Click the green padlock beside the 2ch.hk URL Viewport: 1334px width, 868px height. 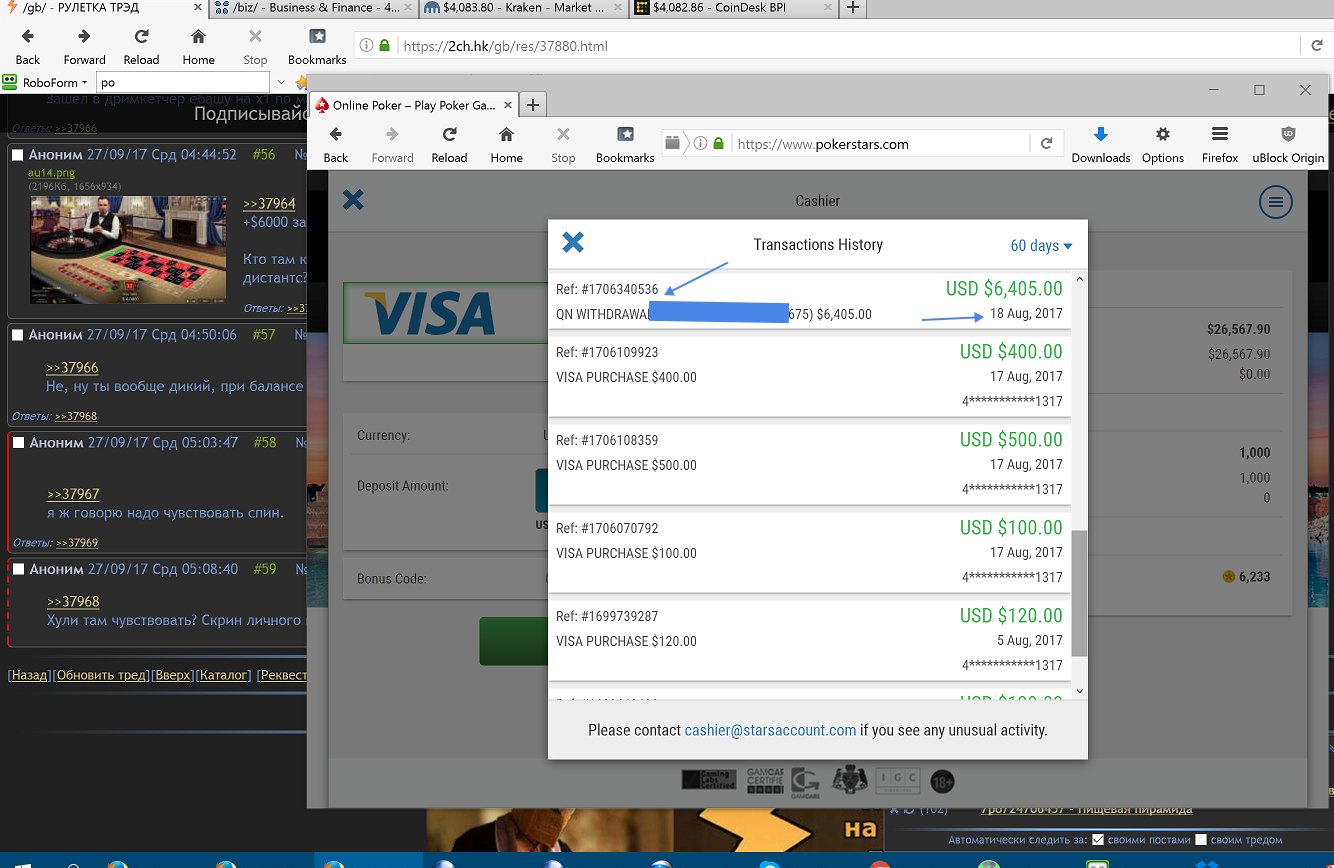(383, 45)
